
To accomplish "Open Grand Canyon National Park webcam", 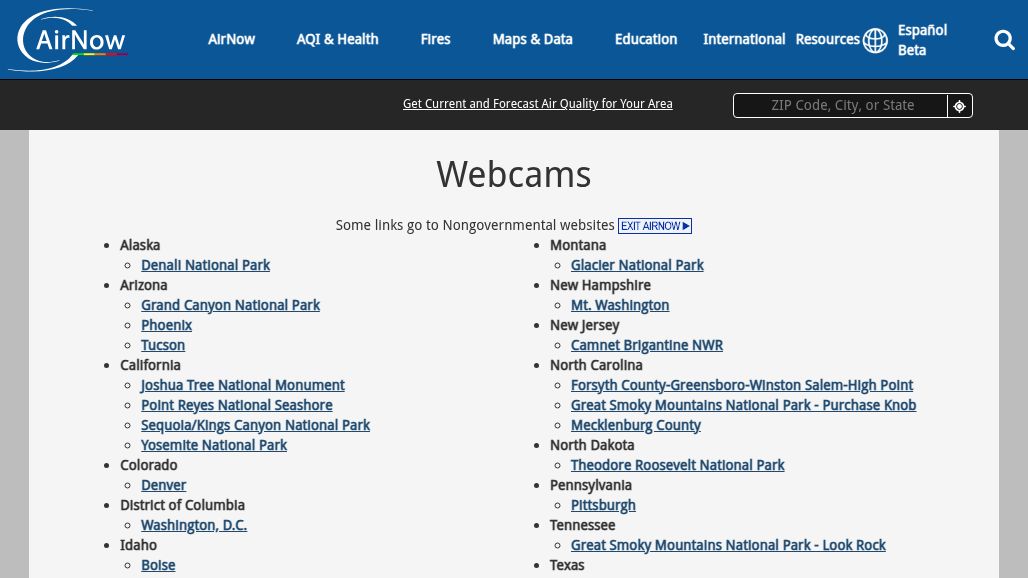I will point(230,305).
